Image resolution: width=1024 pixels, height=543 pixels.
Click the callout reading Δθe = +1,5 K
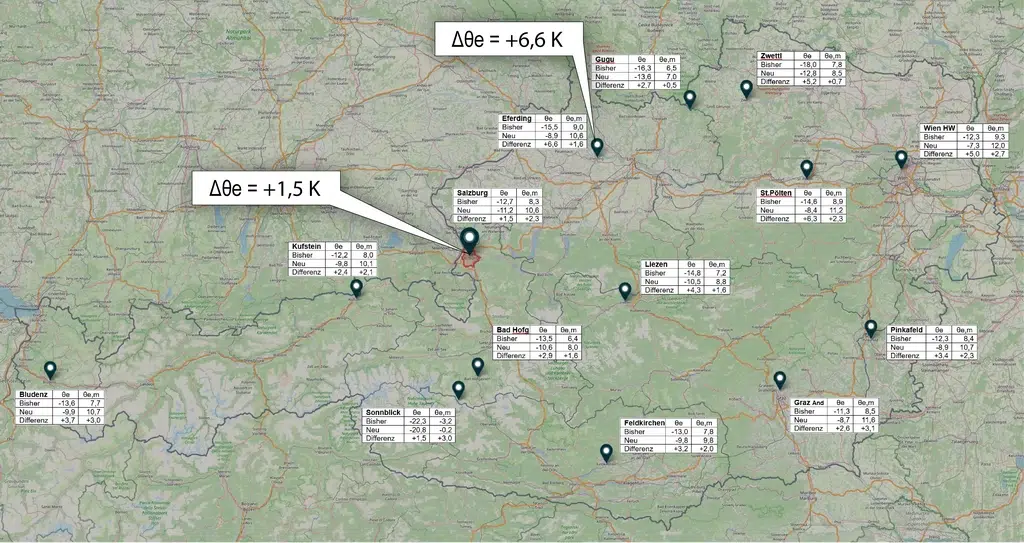click(265, 188)
